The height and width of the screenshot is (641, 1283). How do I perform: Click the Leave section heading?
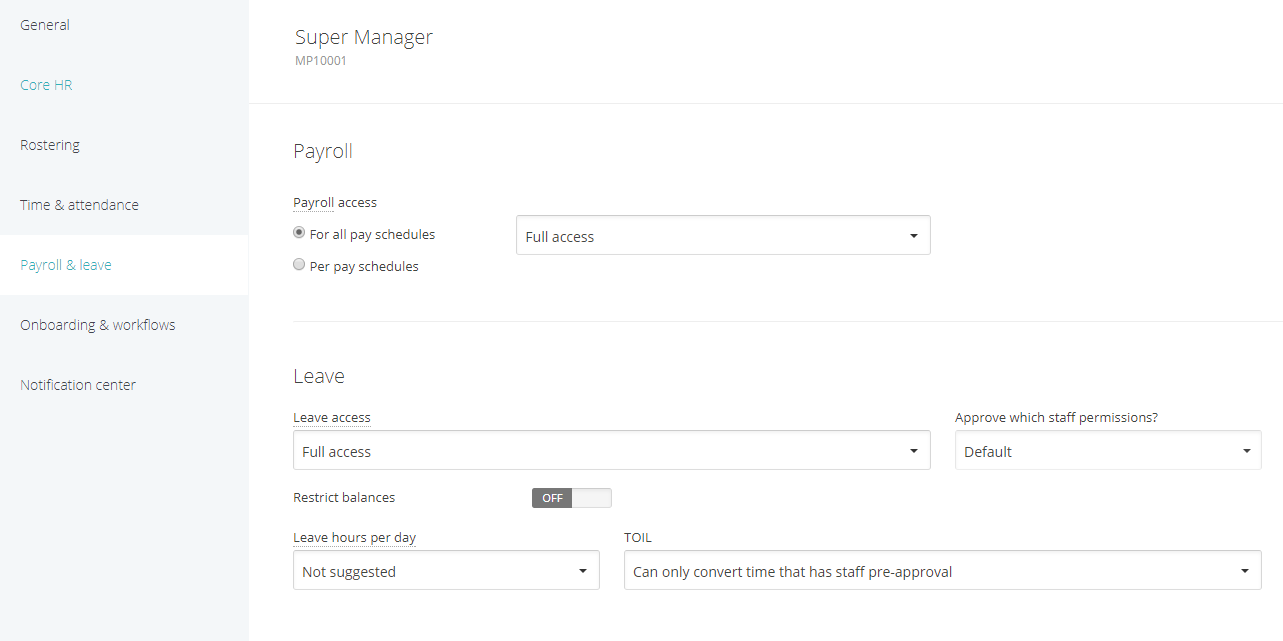(x=319, y=376)
